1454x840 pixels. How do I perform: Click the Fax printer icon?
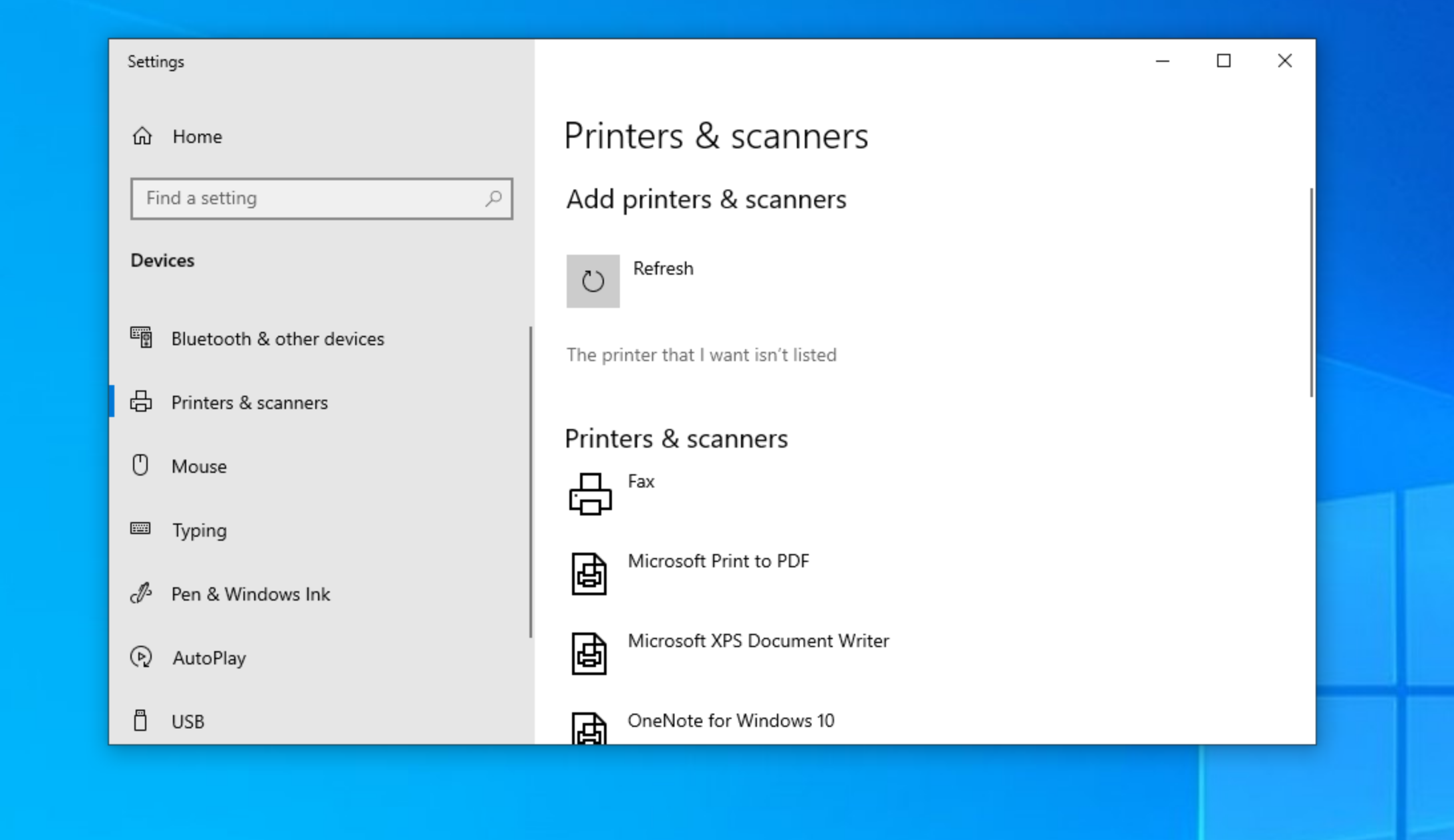[x=590, y=494]
